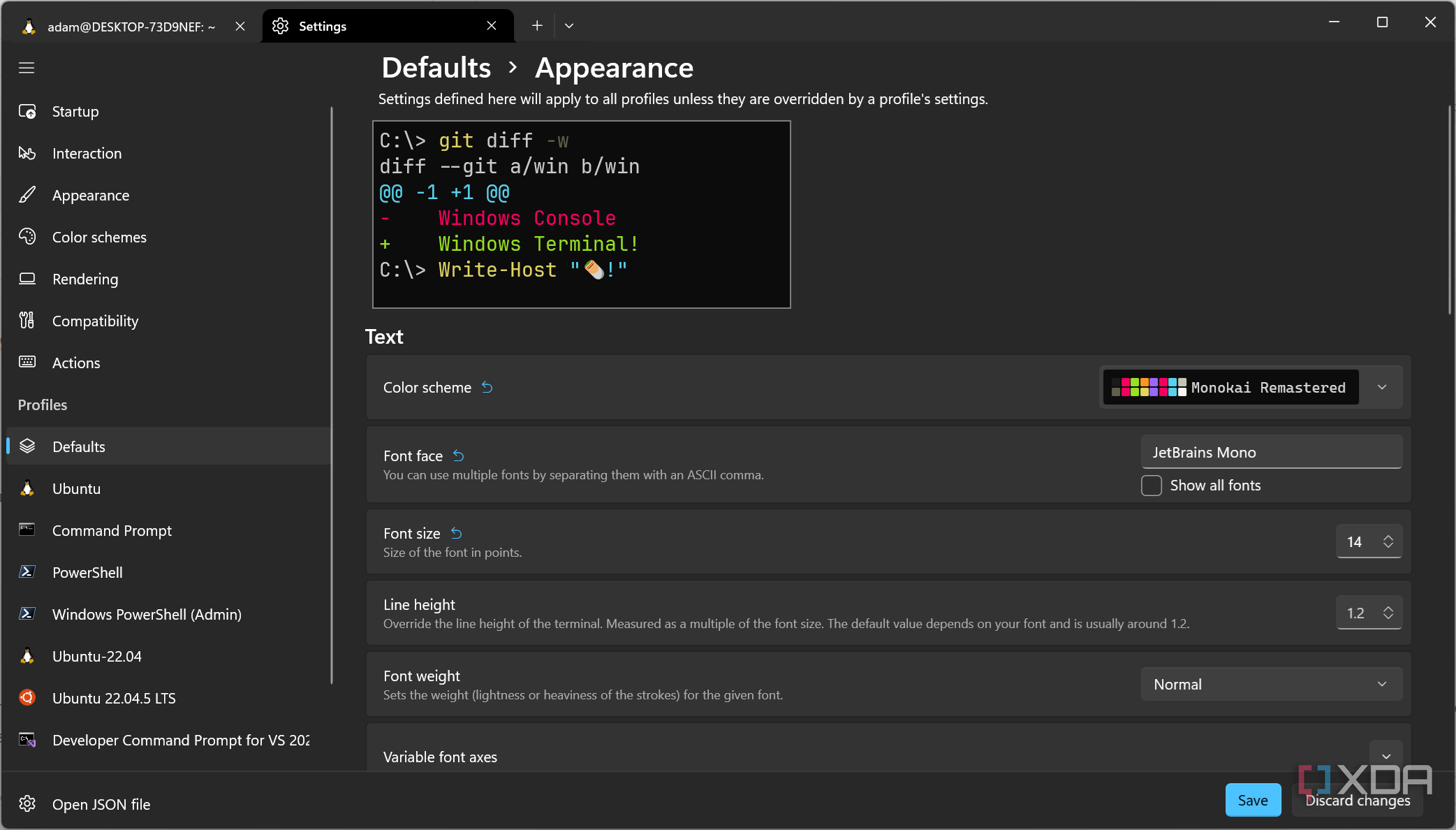Select the Ubuntu-22.04 profile icon
The image size is (1456, 830).
coord(27,655)
